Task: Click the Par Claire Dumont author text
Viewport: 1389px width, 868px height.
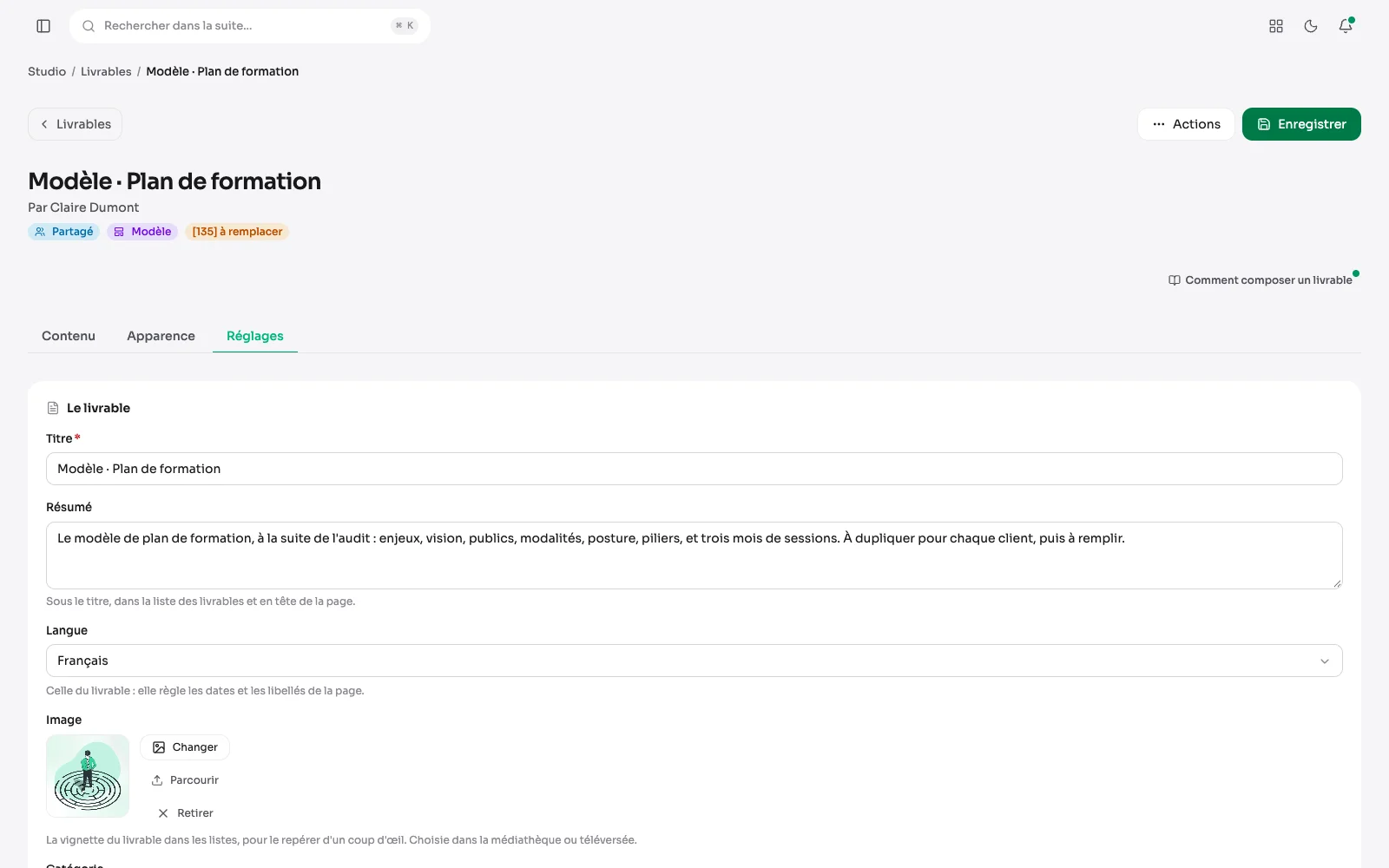Action: click(x=83, y=207)
